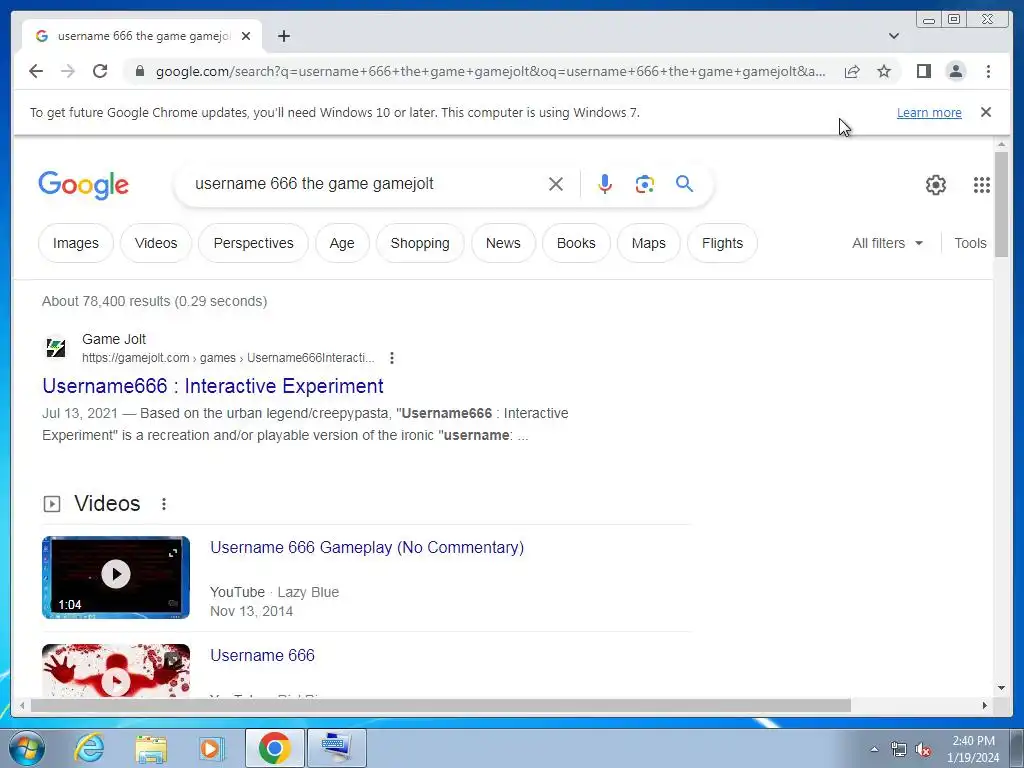Switch to Flights results
The image size is (1024, 768).
click(722, 243)
